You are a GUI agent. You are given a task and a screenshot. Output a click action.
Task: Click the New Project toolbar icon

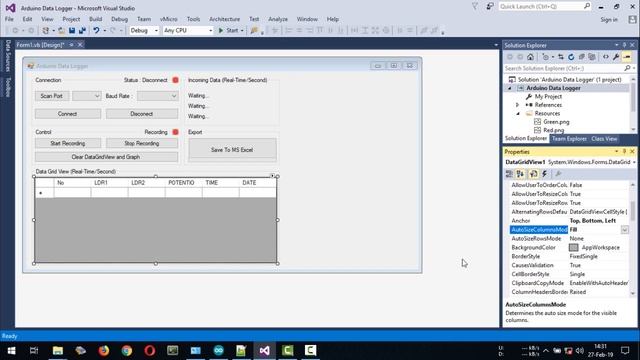click(x=46, y=31)
